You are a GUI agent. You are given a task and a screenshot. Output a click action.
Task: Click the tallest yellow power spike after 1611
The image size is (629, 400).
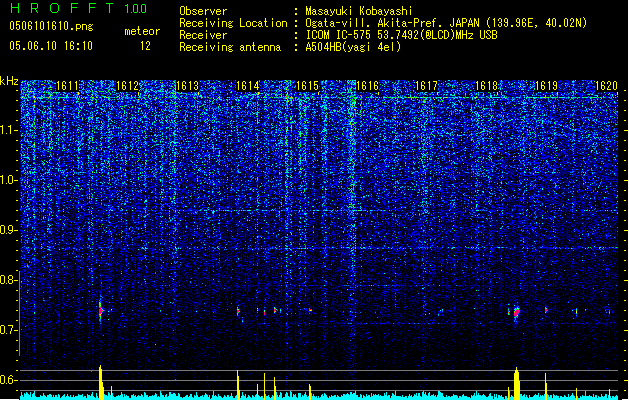101,382
